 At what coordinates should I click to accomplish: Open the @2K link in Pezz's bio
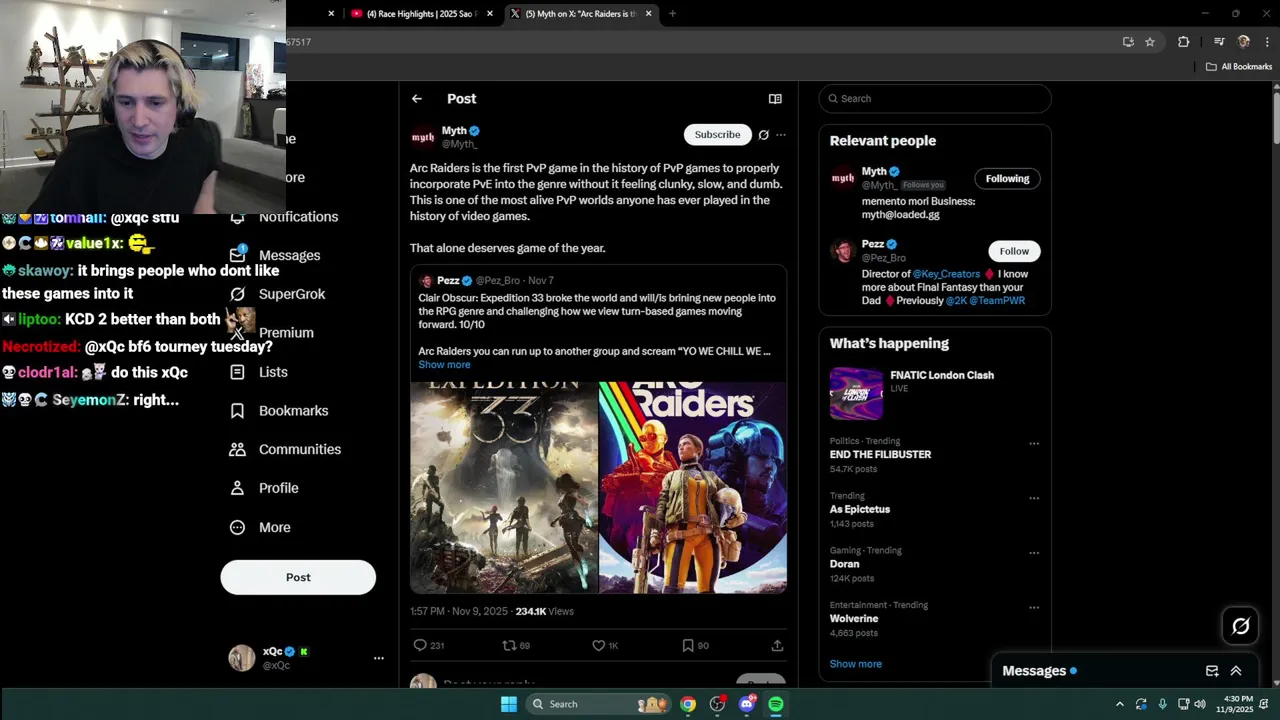[x=956, y=301]
